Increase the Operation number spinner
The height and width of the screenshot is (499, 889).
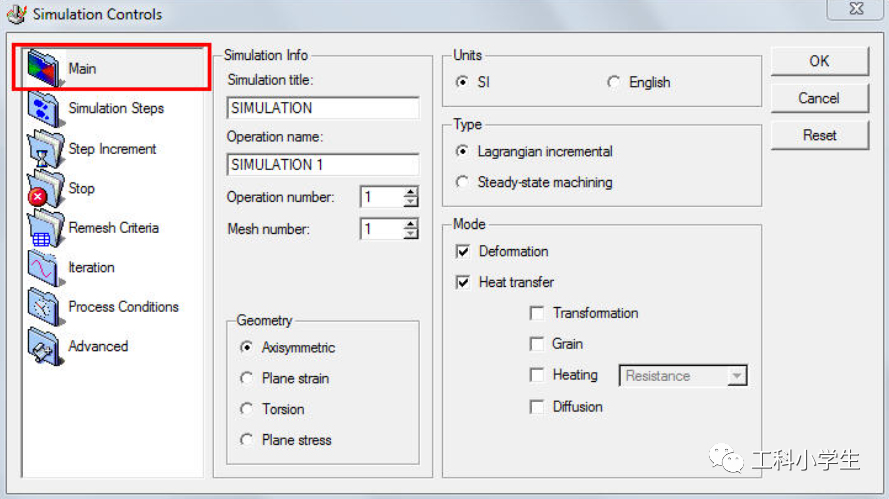point(411,192)
